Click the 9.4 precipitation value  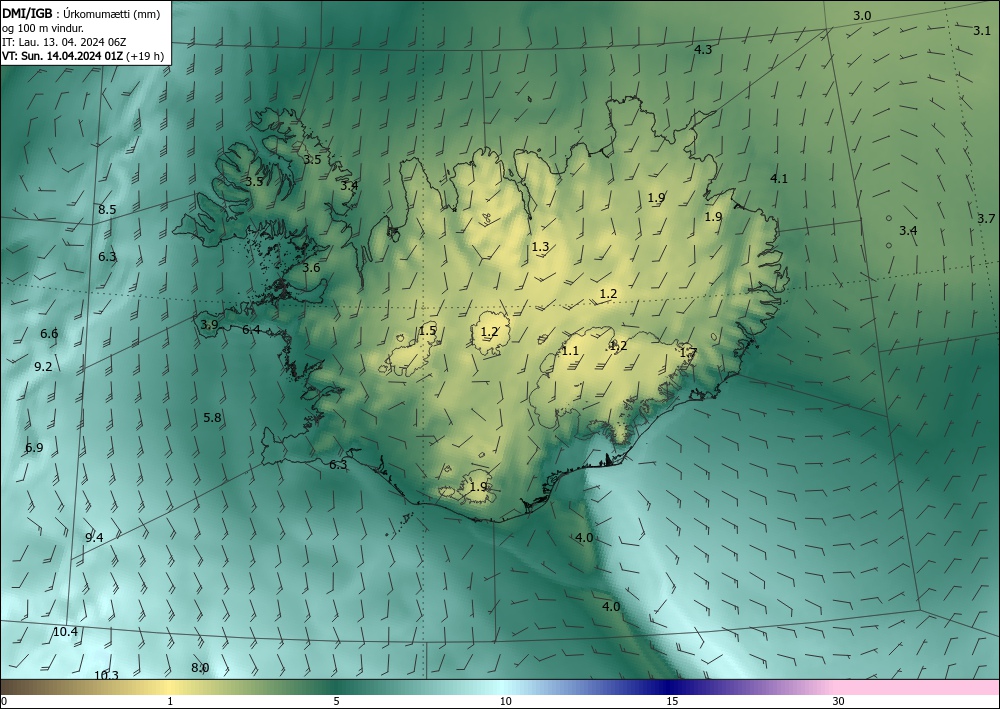94,537
